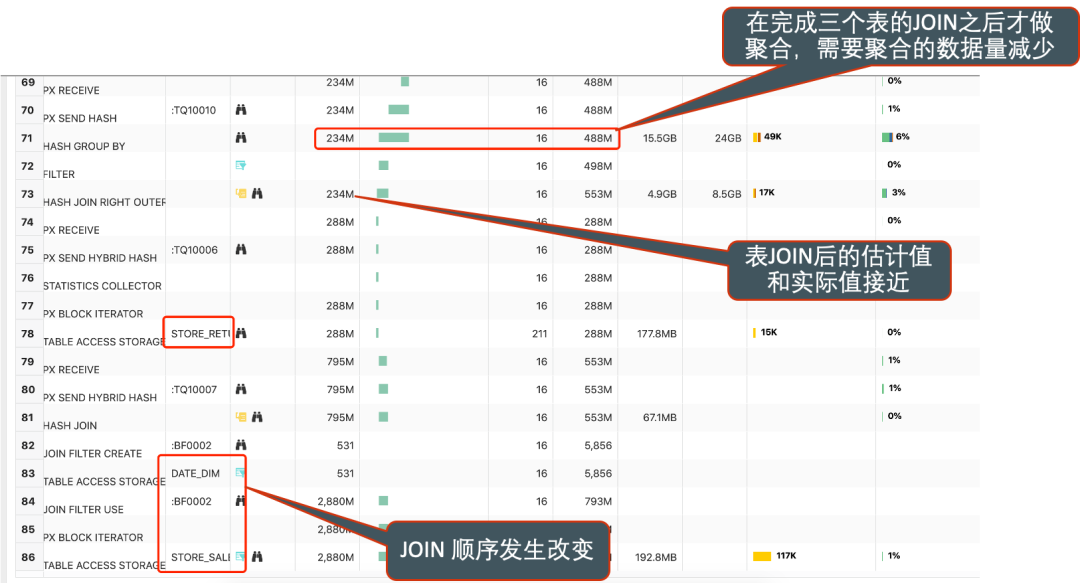Click the :TQ10010 object name
Screen dimensions: 1080x583
tap(194, 110)
